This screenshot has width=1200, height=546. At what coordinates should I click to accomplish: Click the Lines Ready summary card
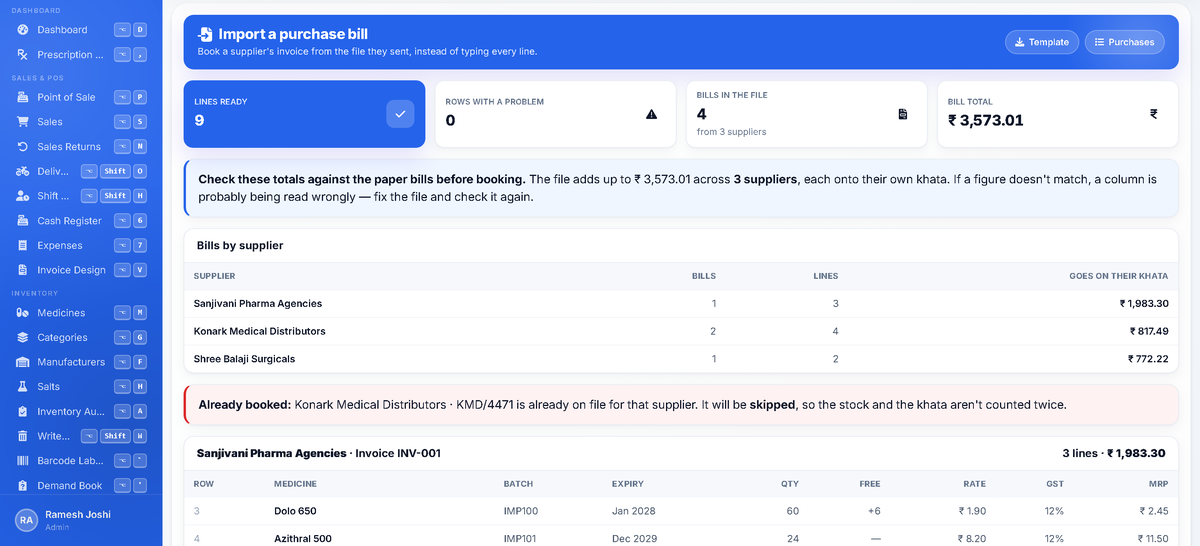point(305,114)
